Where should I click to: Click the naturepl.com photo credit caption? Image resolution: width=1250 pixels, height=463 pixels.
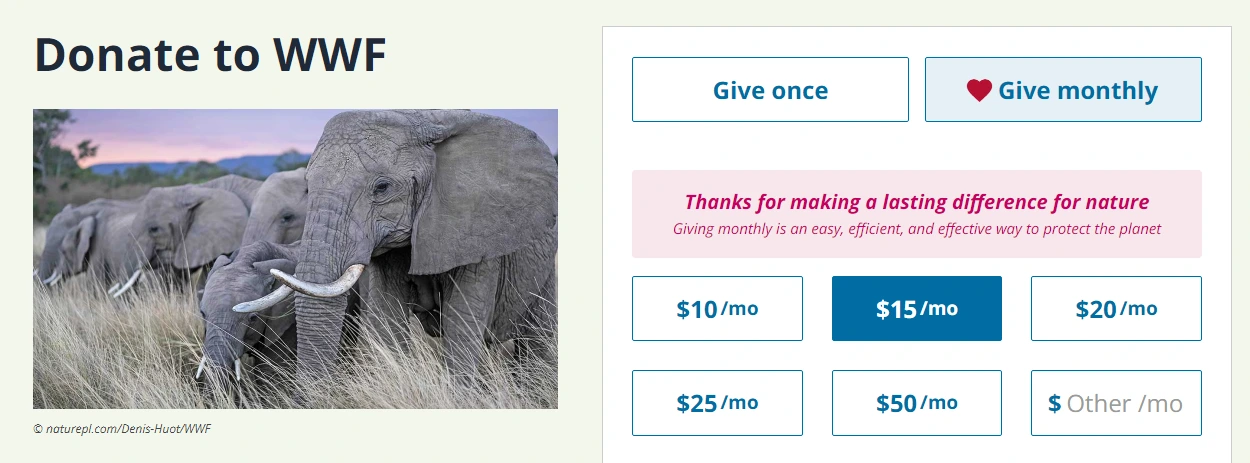point(122,429)
